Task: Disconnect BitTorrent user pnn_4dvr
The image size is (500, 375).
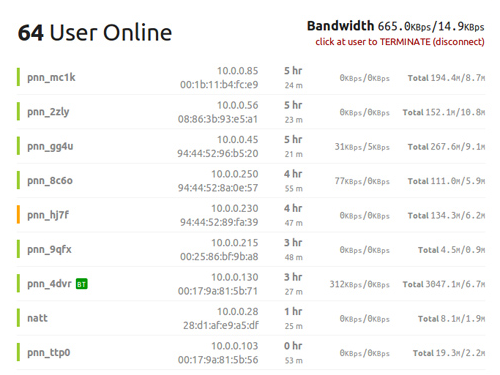Action: coord(49,284)
